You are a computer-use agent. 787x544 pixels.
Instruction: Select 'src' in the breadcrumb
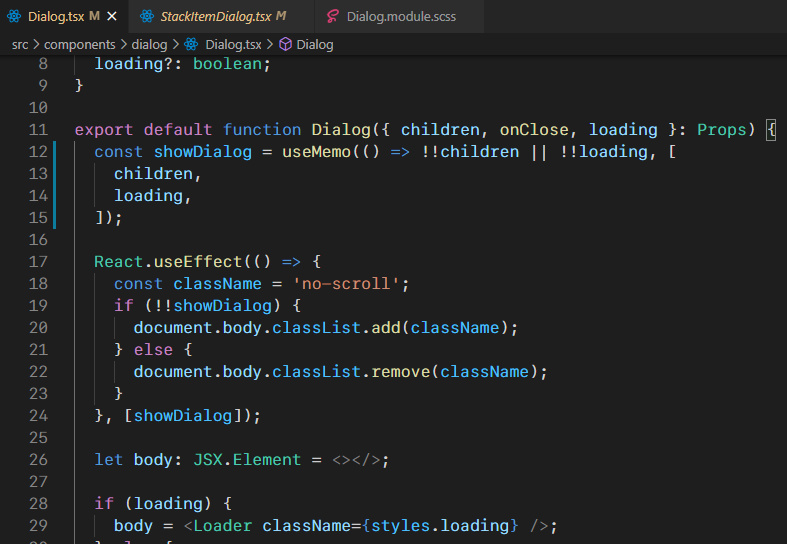[x=20, y=45]
